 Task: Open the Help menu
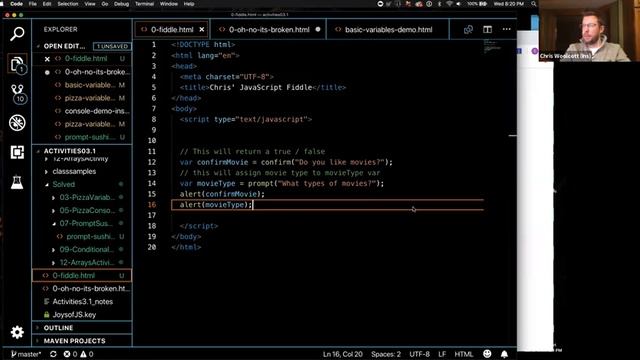[189, 4]
